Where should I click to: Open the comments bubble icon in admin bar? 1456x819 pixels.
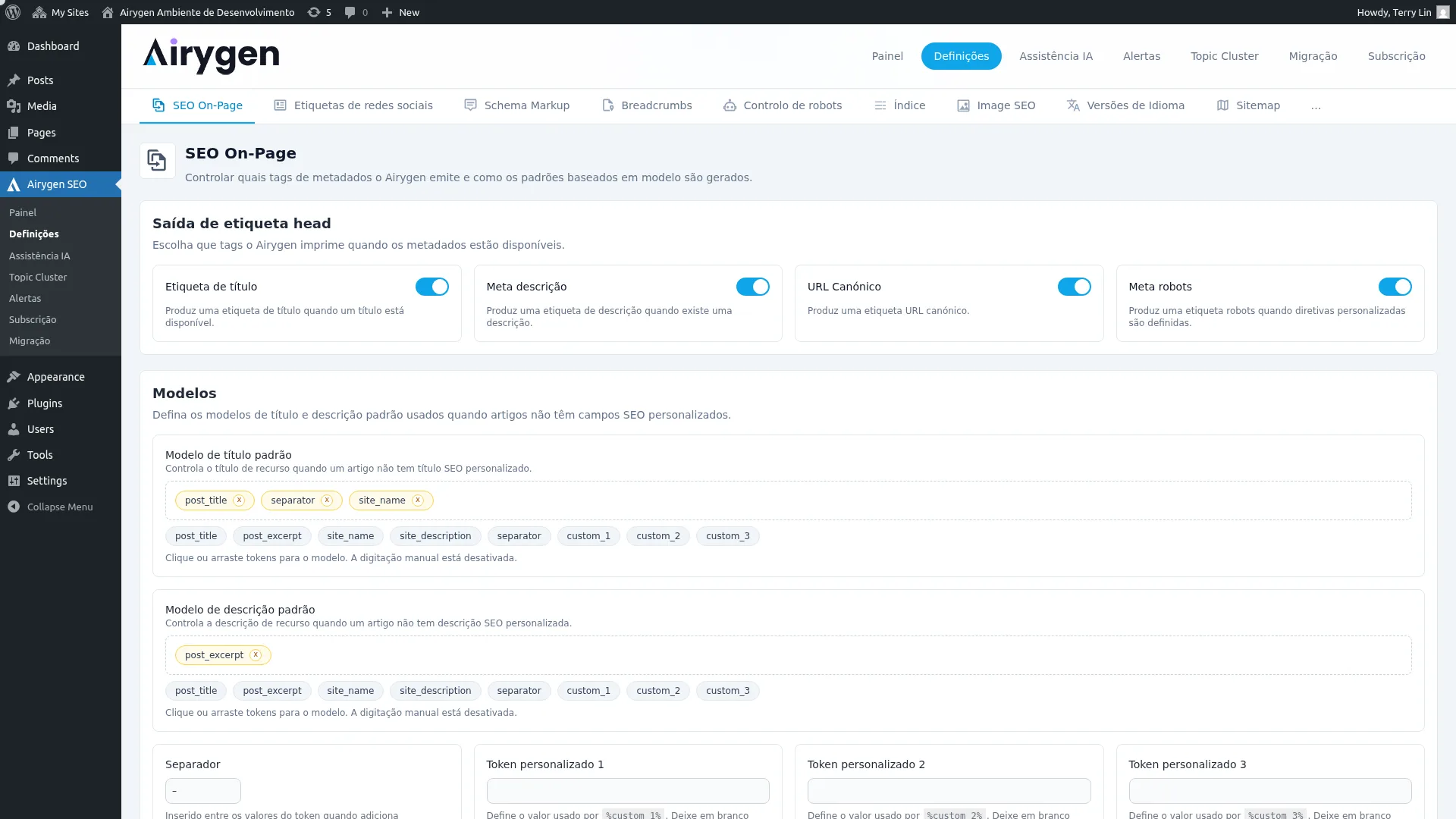[x=356, y=12]
